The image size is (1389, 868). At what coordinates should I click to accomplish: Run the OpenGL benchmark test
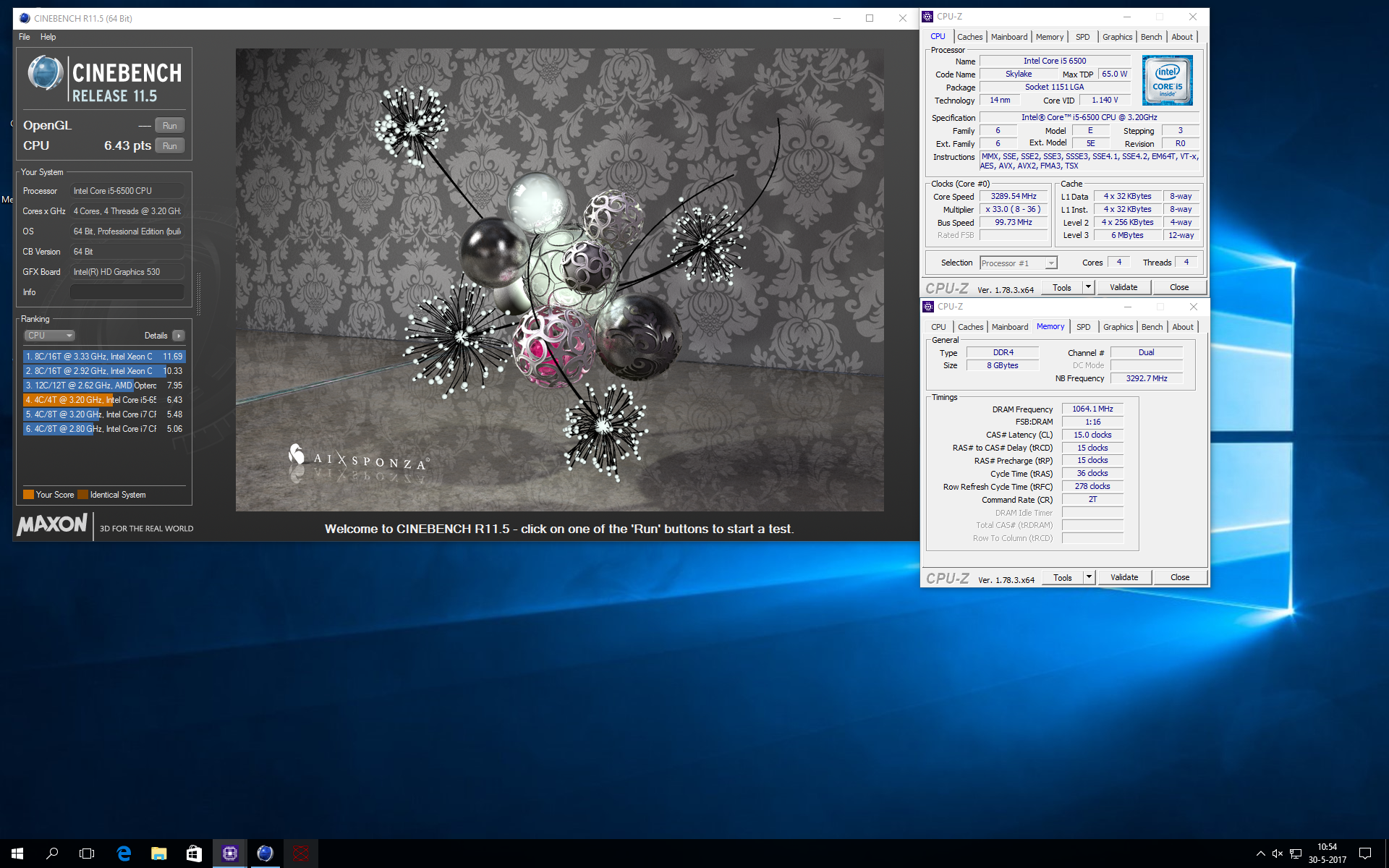coord(169,125)
